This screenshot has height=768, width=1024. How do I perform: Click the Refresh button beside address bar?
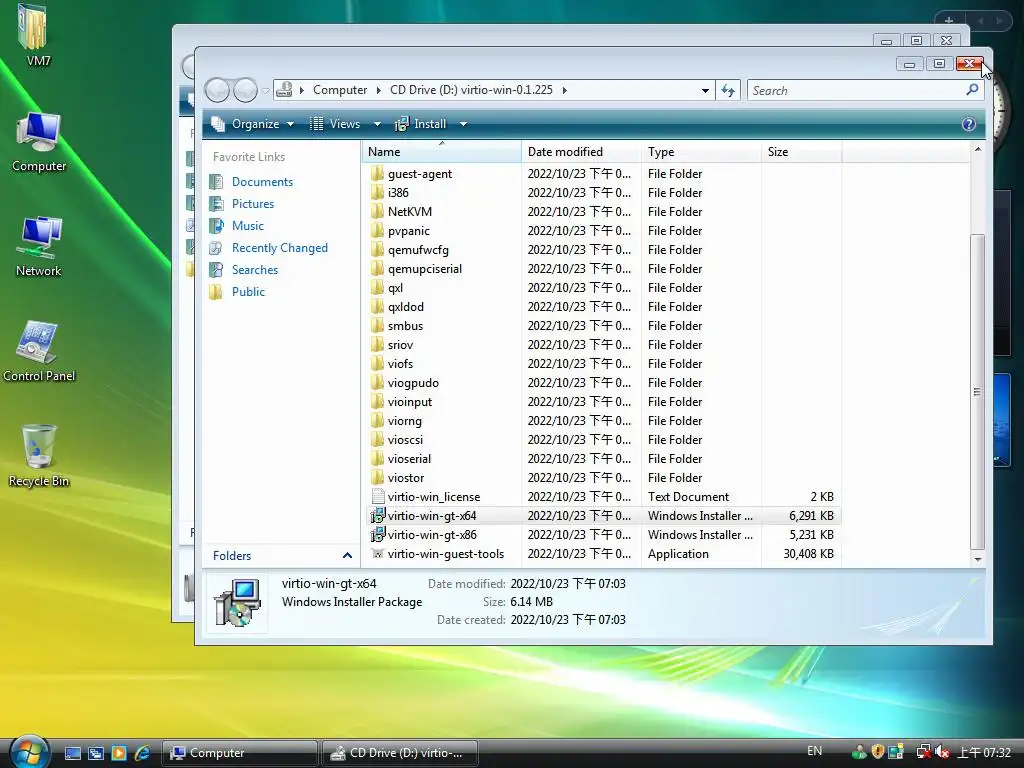tap(728, 90)
